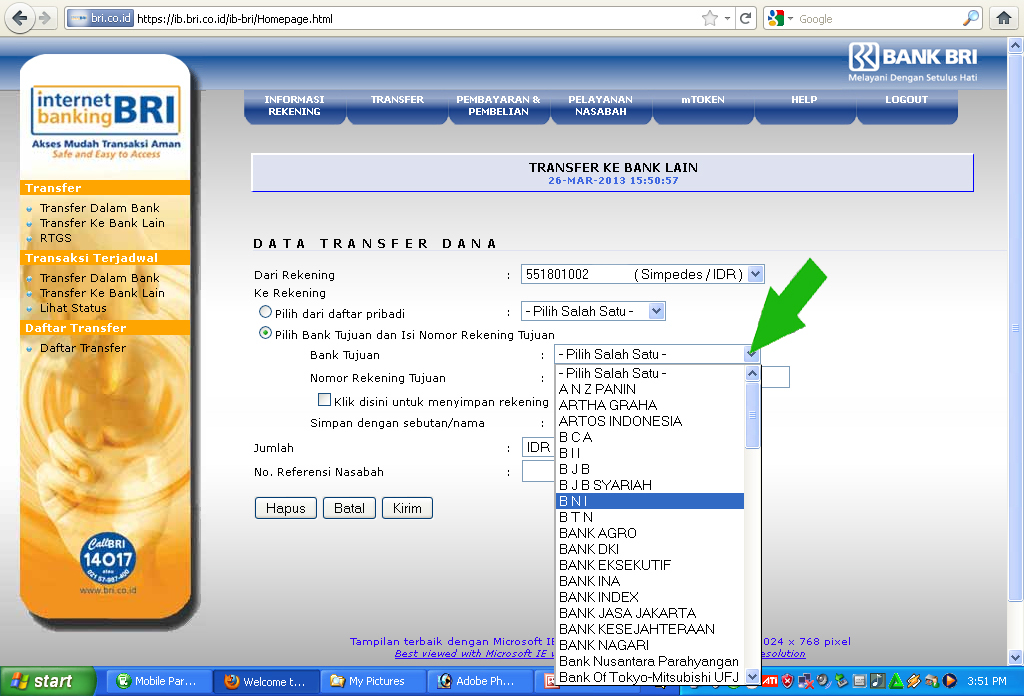Open the 'Dari Rekening' account dropdown
Image resolution: width=1024 pixels, height=696 pixels.
pos(757,273)
